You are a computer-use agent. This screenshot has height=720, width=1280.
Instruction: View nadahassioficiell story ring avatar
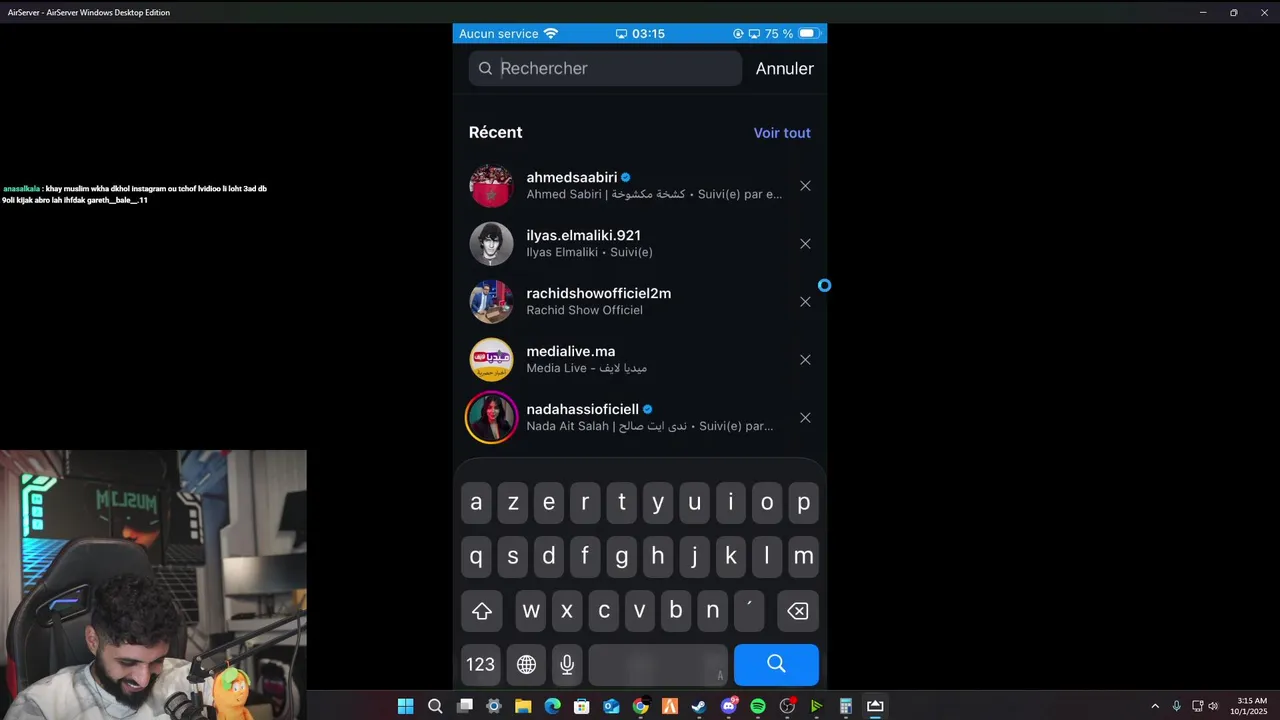click(x=491, y=418)
